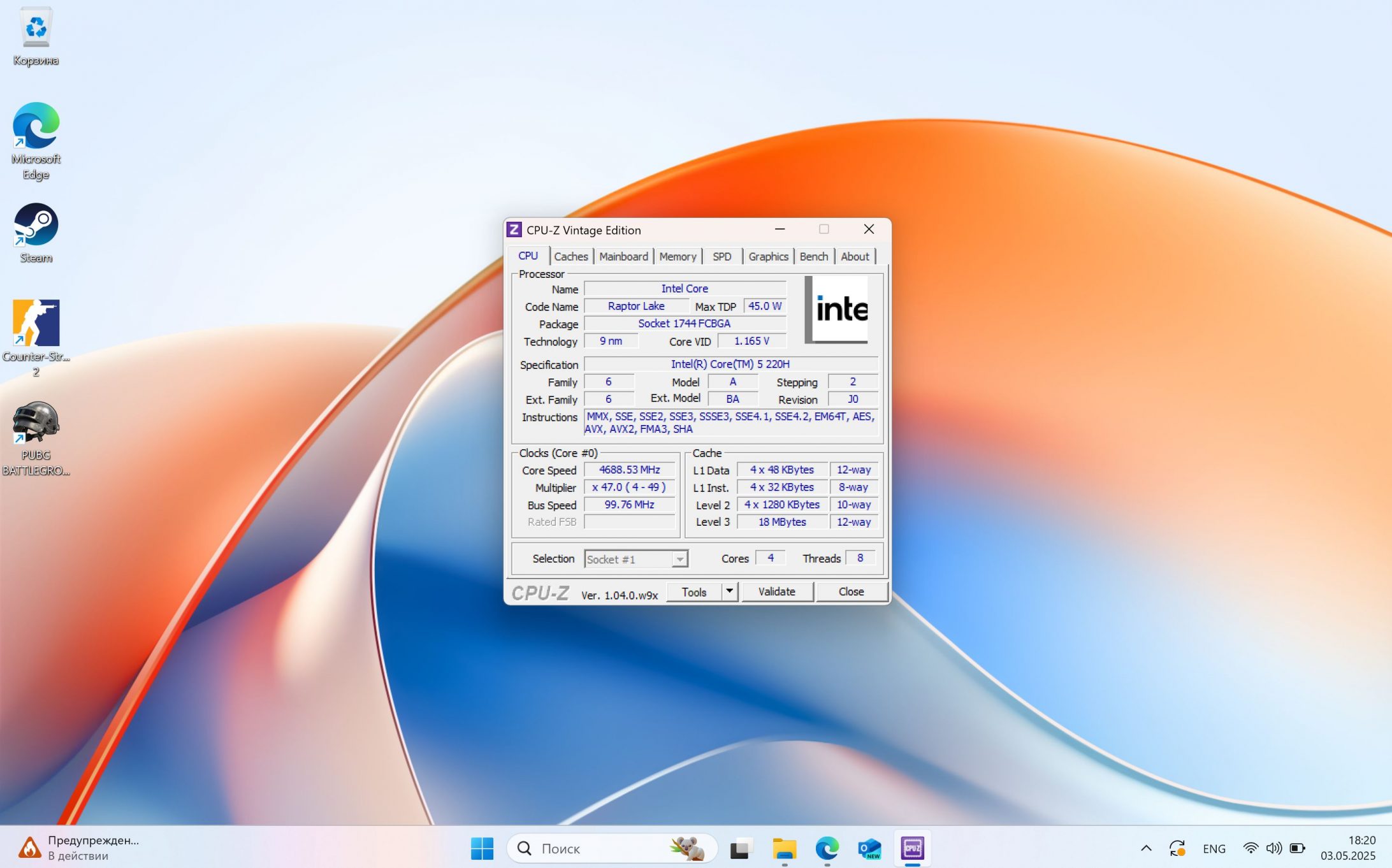Select the Counter-Strike 2 desktop shortcut
Screen dimensions: 1392x868
36,338
